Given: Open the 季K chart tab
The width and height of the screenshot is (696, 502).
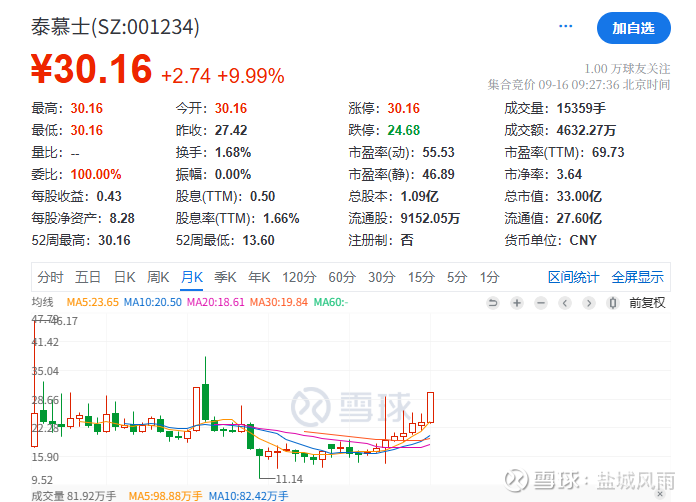Looking at the screenshot, I should pos(225,277).
